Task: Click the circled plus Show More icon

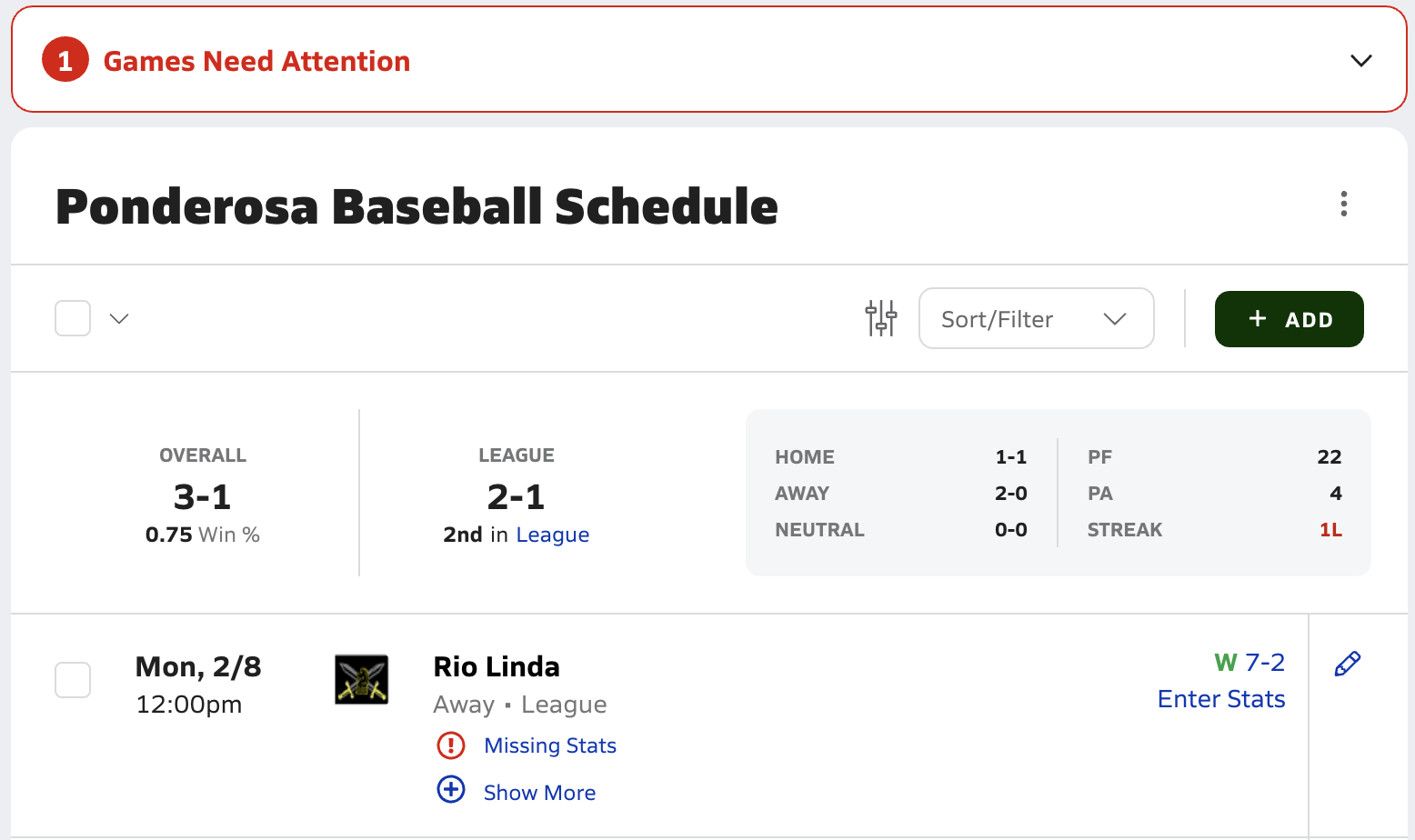Action: pos(451,789)
